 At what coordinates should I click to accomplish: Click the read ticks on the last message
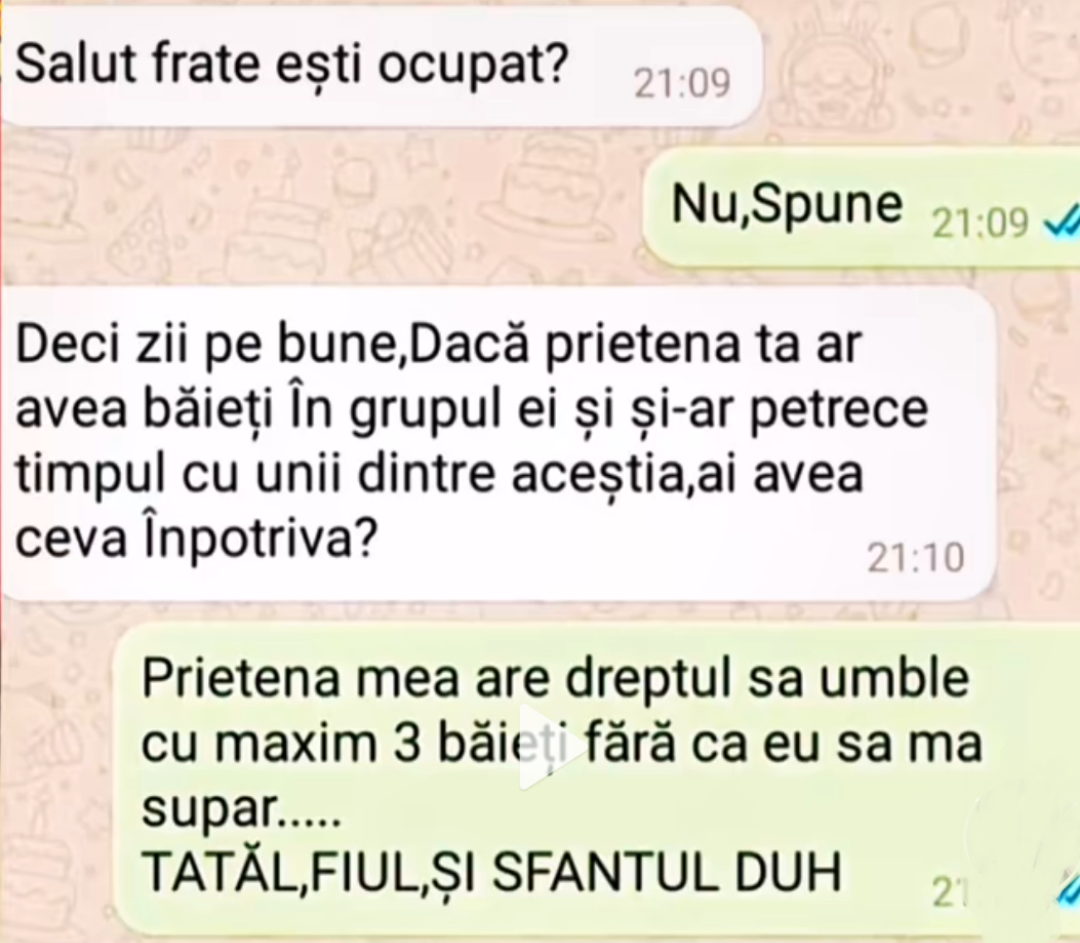1068,889
